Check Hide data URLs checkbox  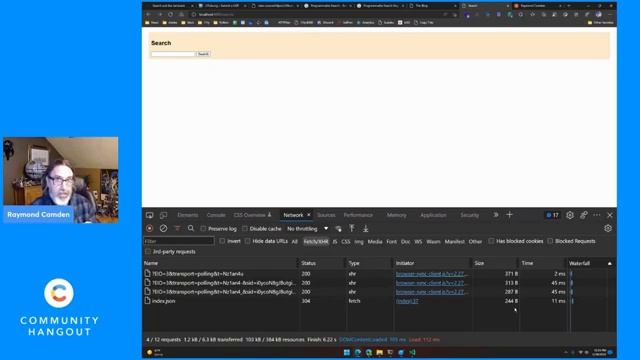[248, 241]
